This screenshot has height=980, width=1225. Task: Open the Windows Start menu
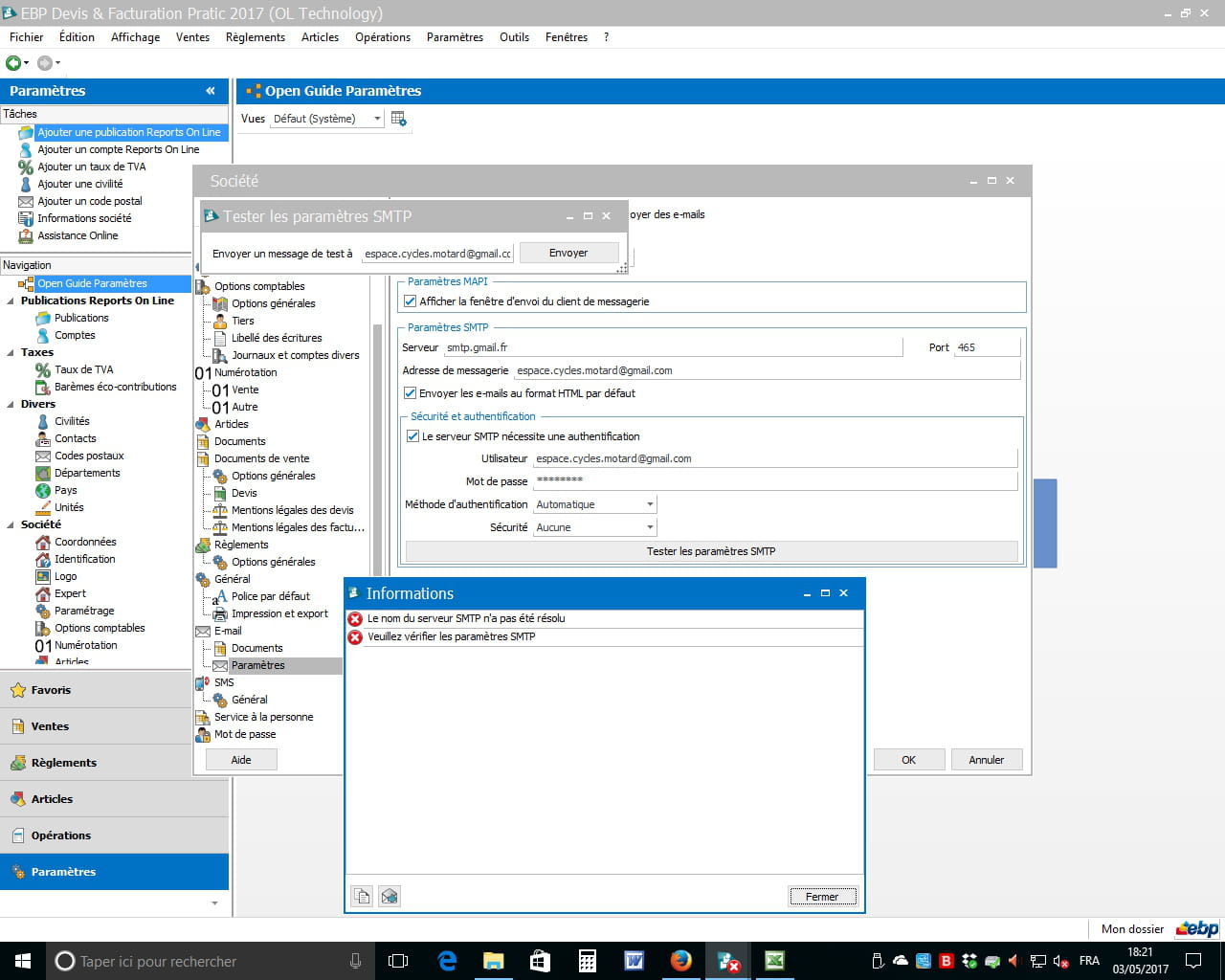pos(23,961)
